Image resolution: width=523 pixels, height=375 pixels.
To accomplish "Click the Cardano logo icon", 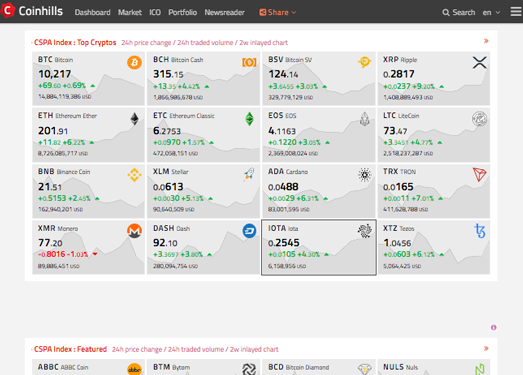I will 365,175.
